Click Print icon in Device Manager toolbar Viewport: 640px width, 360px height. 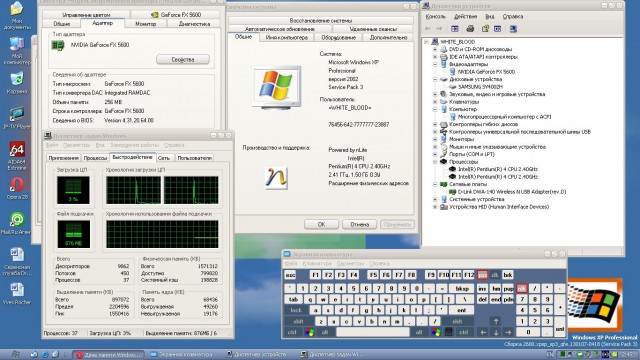(470, 29)
